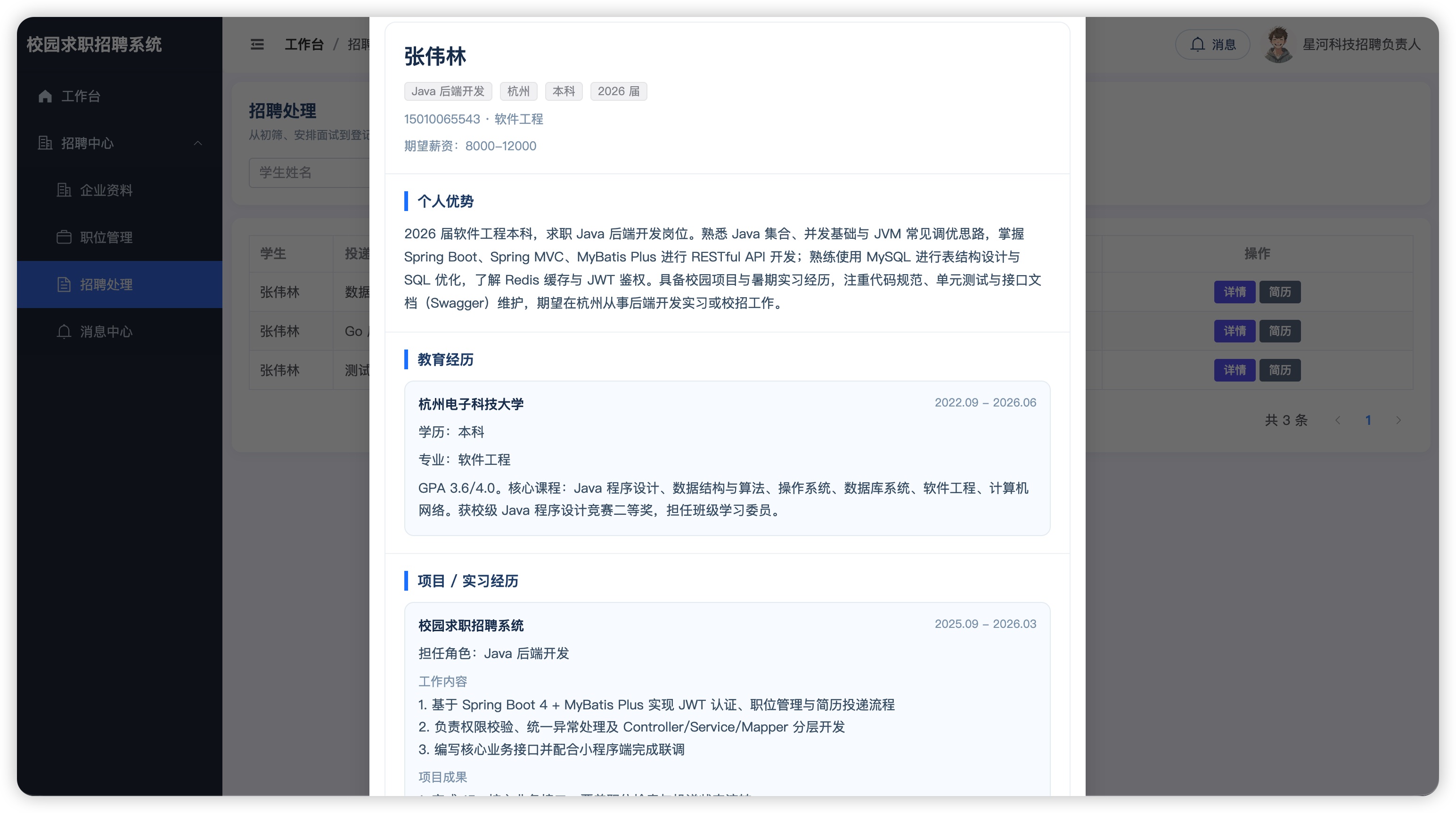Image resolution: width=1456 pixels, height=813 pixels.
Task: Click 详情 button in the second table row
Action: click(x=1235, y=331)
